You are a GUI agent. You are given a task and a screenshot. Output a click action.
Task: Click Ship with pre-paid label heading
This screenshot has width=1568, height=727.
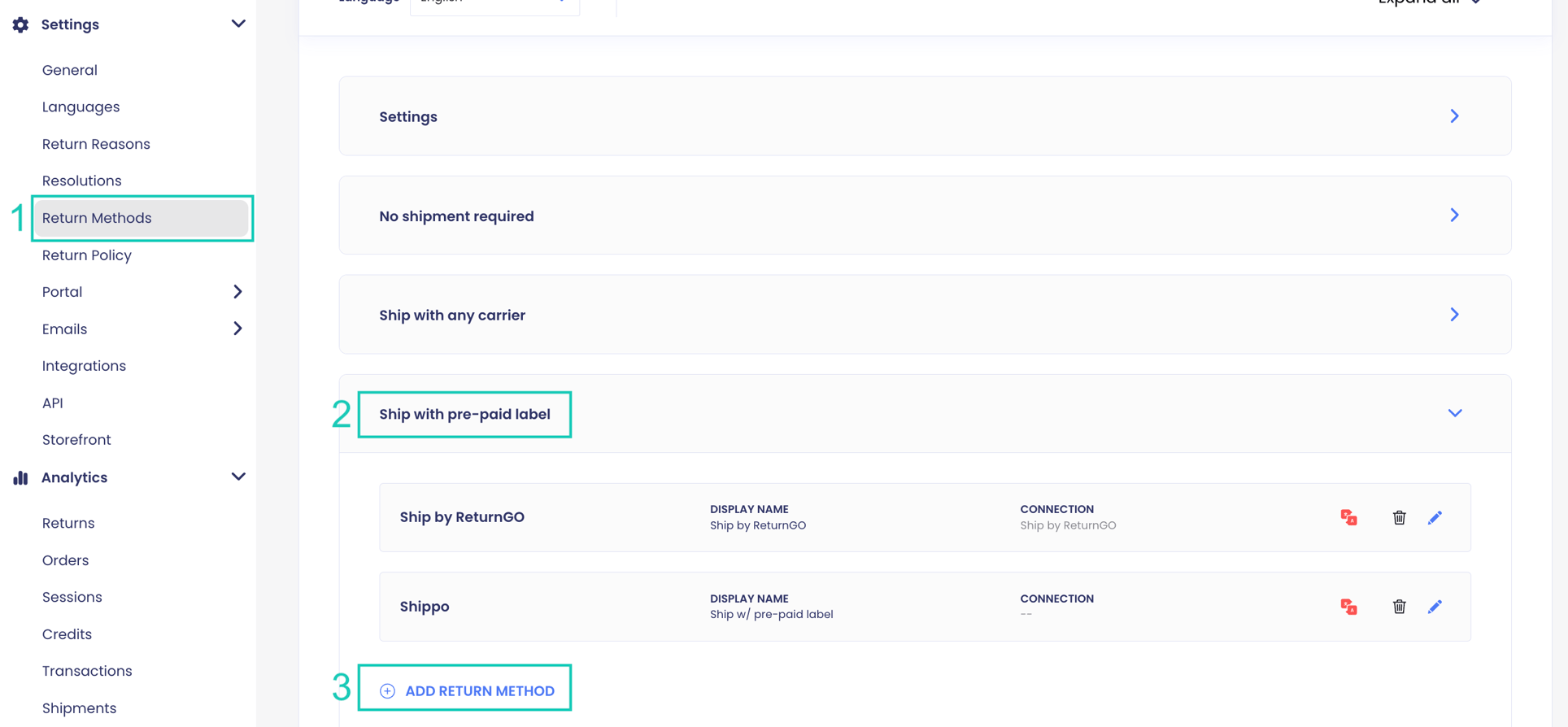point(464,414)
